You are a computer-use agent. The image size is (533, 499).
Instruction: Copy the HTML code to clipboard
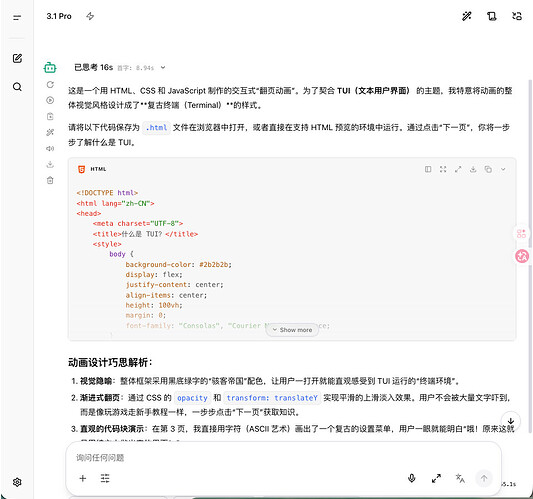(x=488, y=169)
